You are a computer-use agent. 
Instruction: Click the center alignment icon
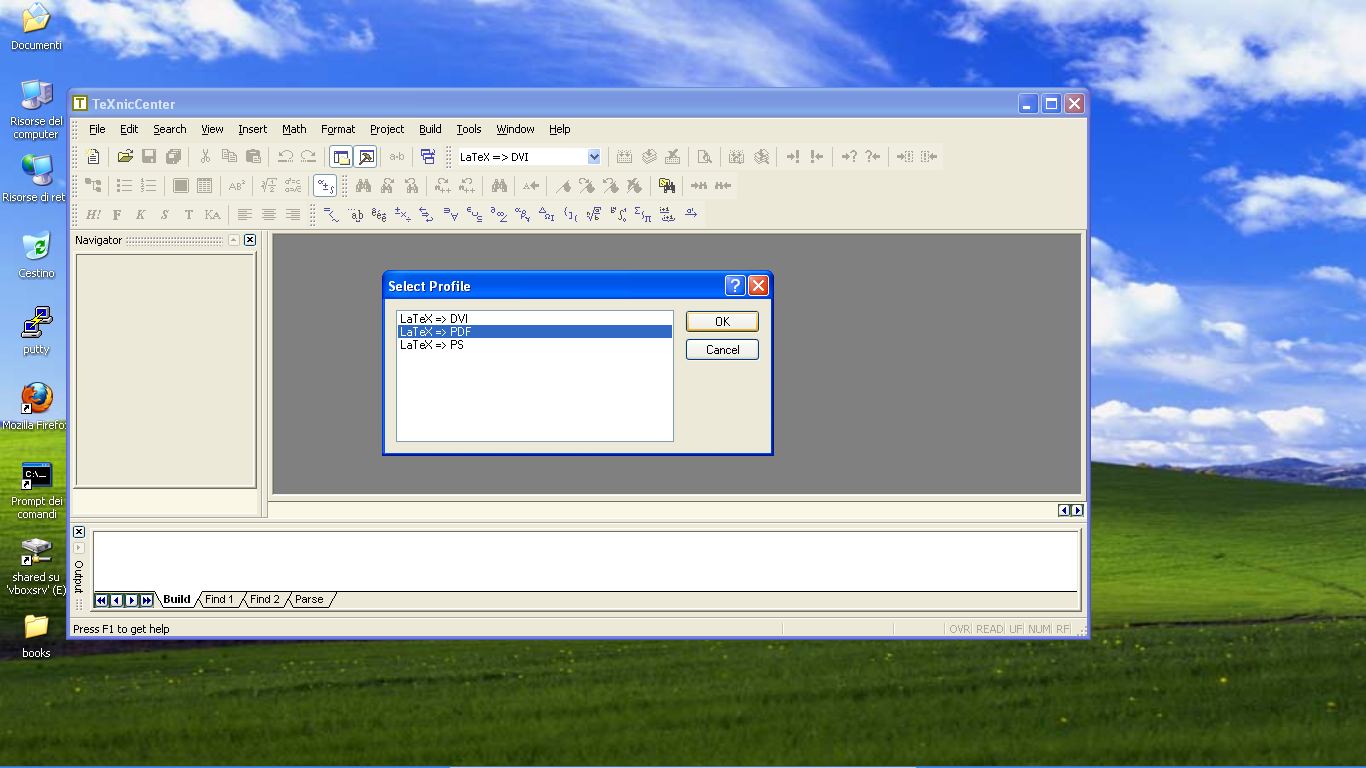pos(269,215)
